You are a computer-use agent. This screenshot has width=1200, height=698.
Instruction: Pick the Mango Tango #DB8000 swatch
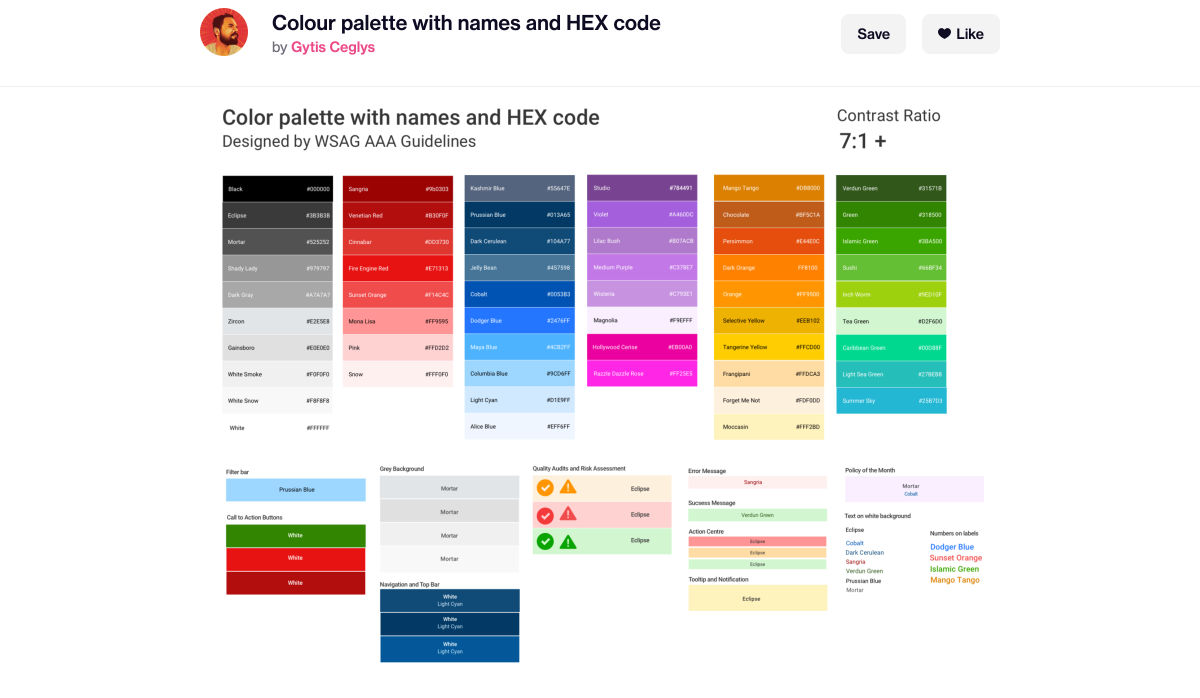[x=769, y=188]
